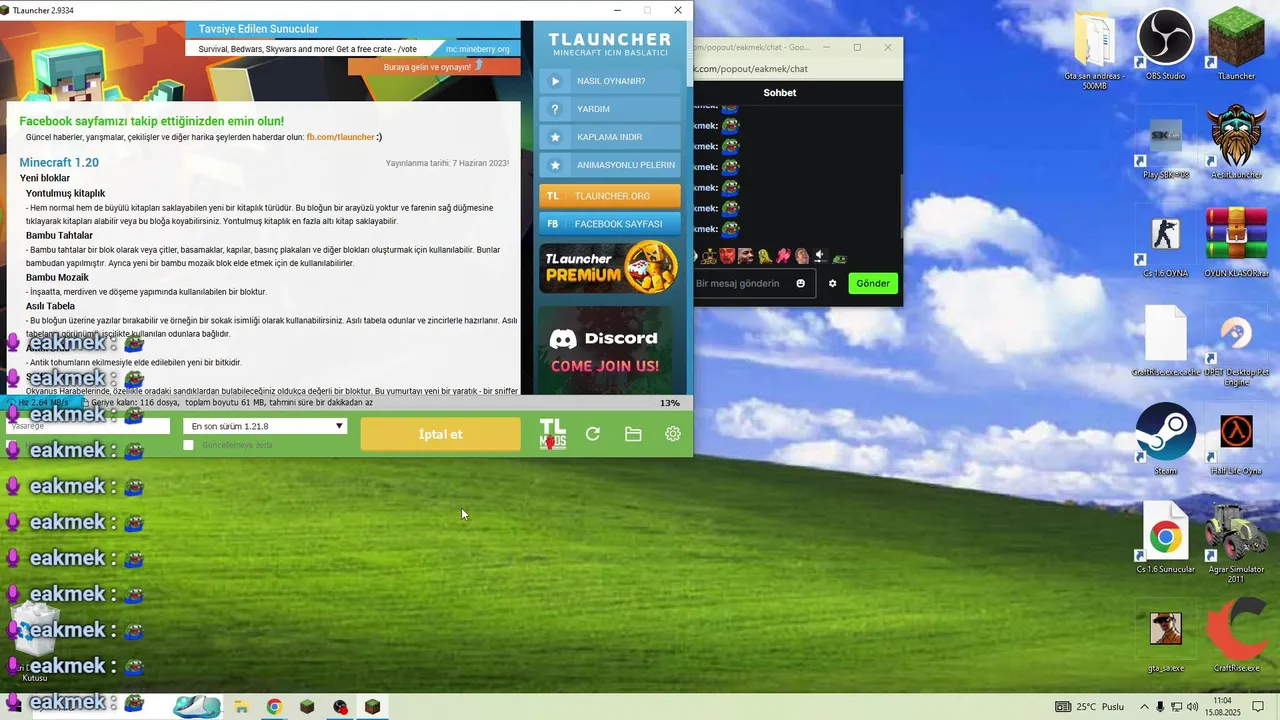Open the game folder icon in TLauncher
Screen dimensions: 1280x720
(633, 434)
